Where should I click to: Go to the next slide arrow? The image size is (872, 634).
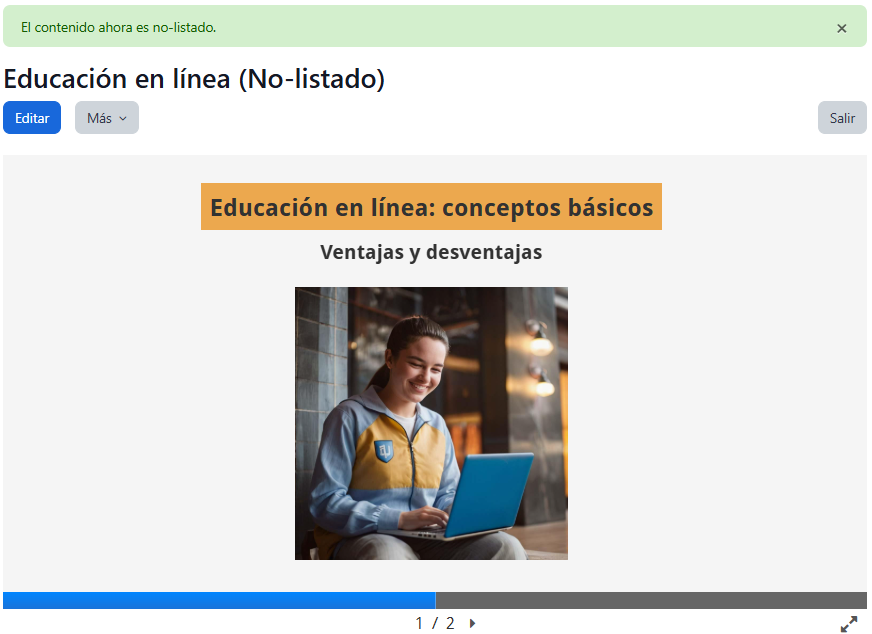[x=472, y=623]
